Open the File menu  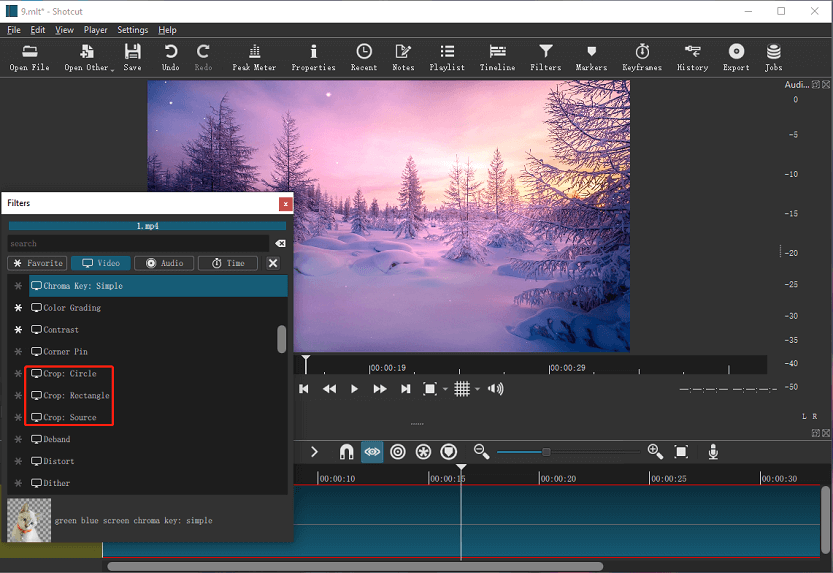14,30
